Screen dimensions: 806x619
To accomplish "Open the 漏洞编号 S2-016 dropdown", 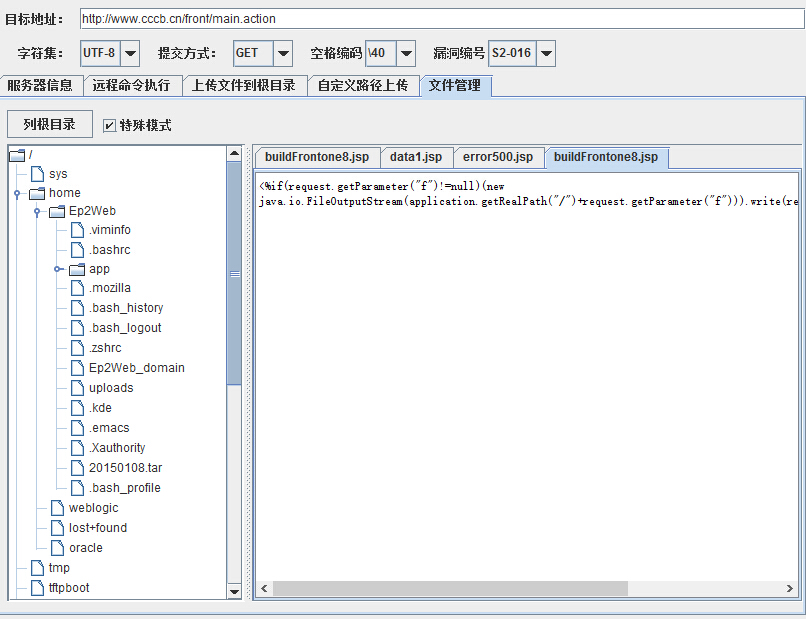I will [x=546, y=53].
